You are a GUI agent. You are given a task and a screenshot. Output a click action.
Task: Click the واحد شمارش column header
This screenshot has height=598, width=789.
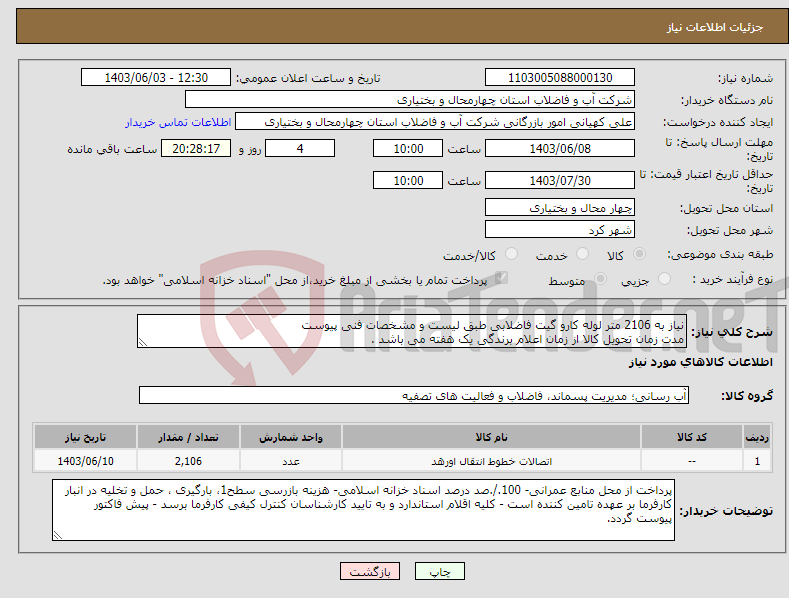[x=290, y=437]
